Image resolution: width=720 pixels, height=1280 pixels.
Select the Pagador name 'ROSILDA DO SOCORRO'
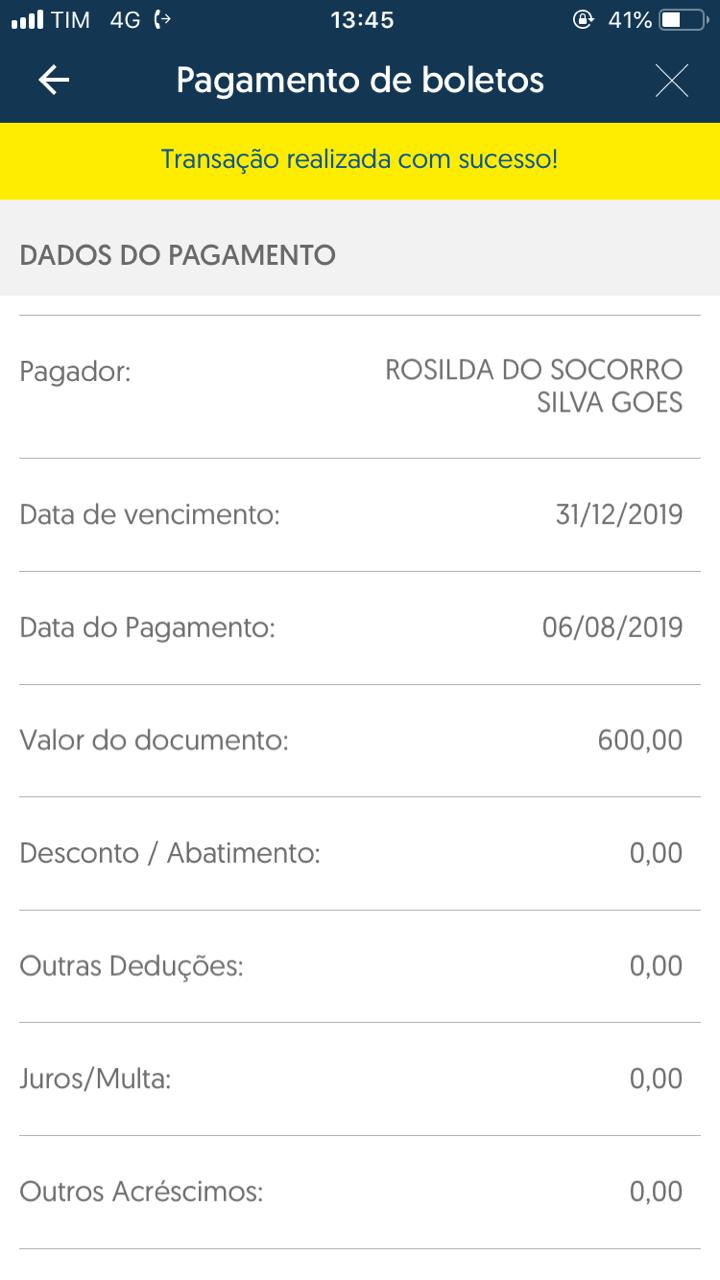point(534,370)
